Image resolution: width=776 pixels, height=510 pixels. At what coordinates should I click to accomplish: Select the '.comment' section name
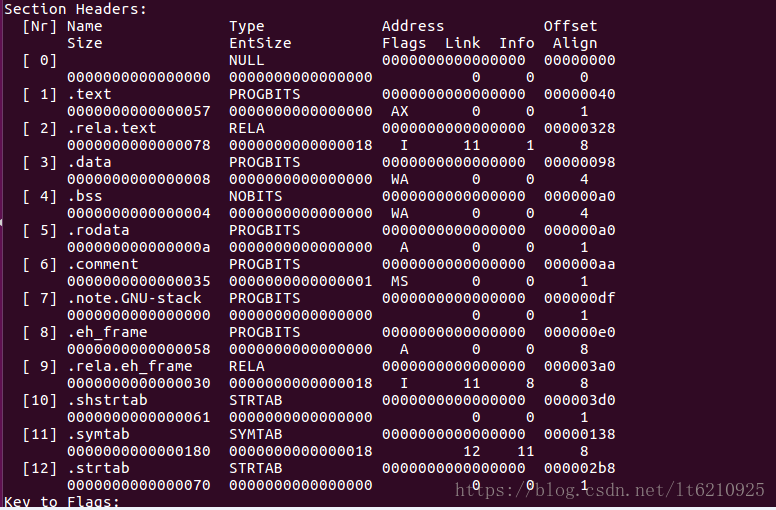click(102, 264)
